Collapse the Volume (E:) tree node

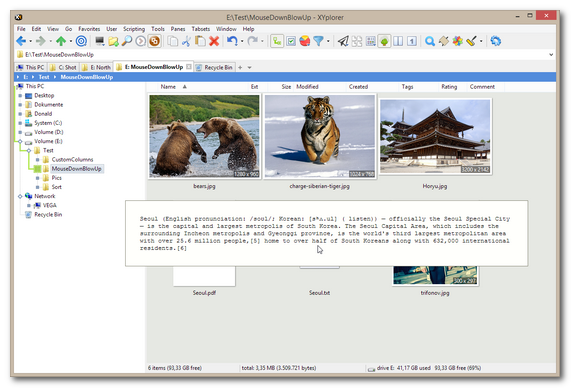coord(20,141)
